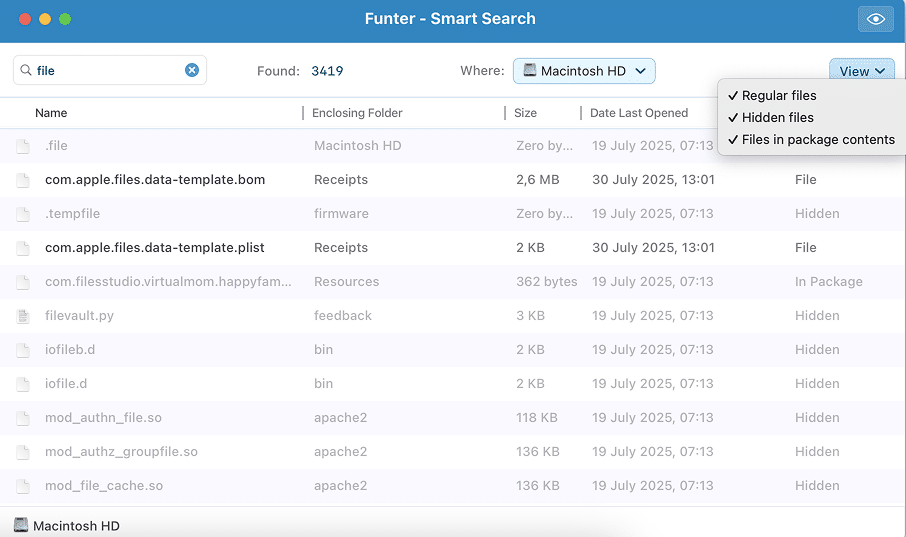The image size is (906, 537).
Task: Select the com.filesstudio.virtualmom.happyfam... name
Action: click(x=168, y=282)
